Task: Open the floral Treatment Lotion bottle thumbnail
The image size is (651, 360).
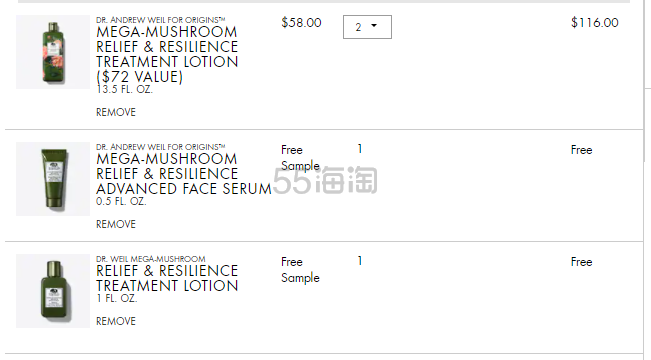Action: click(53, 52)
